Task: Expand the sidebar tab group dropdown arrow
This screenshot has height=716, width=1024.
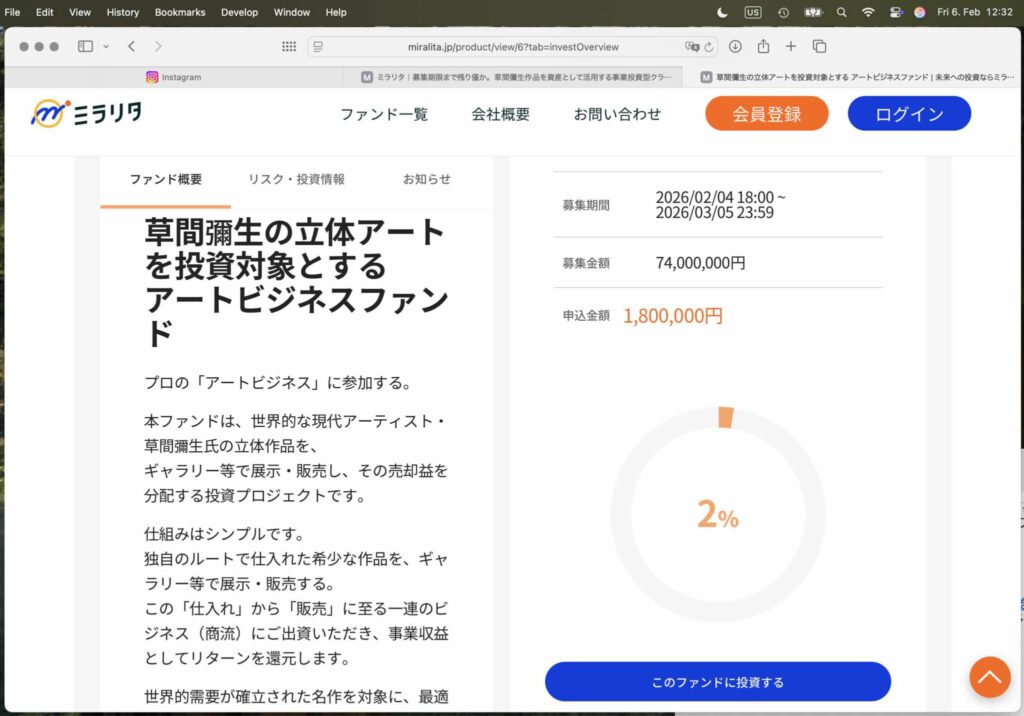Action: click(x=106, y=46)
